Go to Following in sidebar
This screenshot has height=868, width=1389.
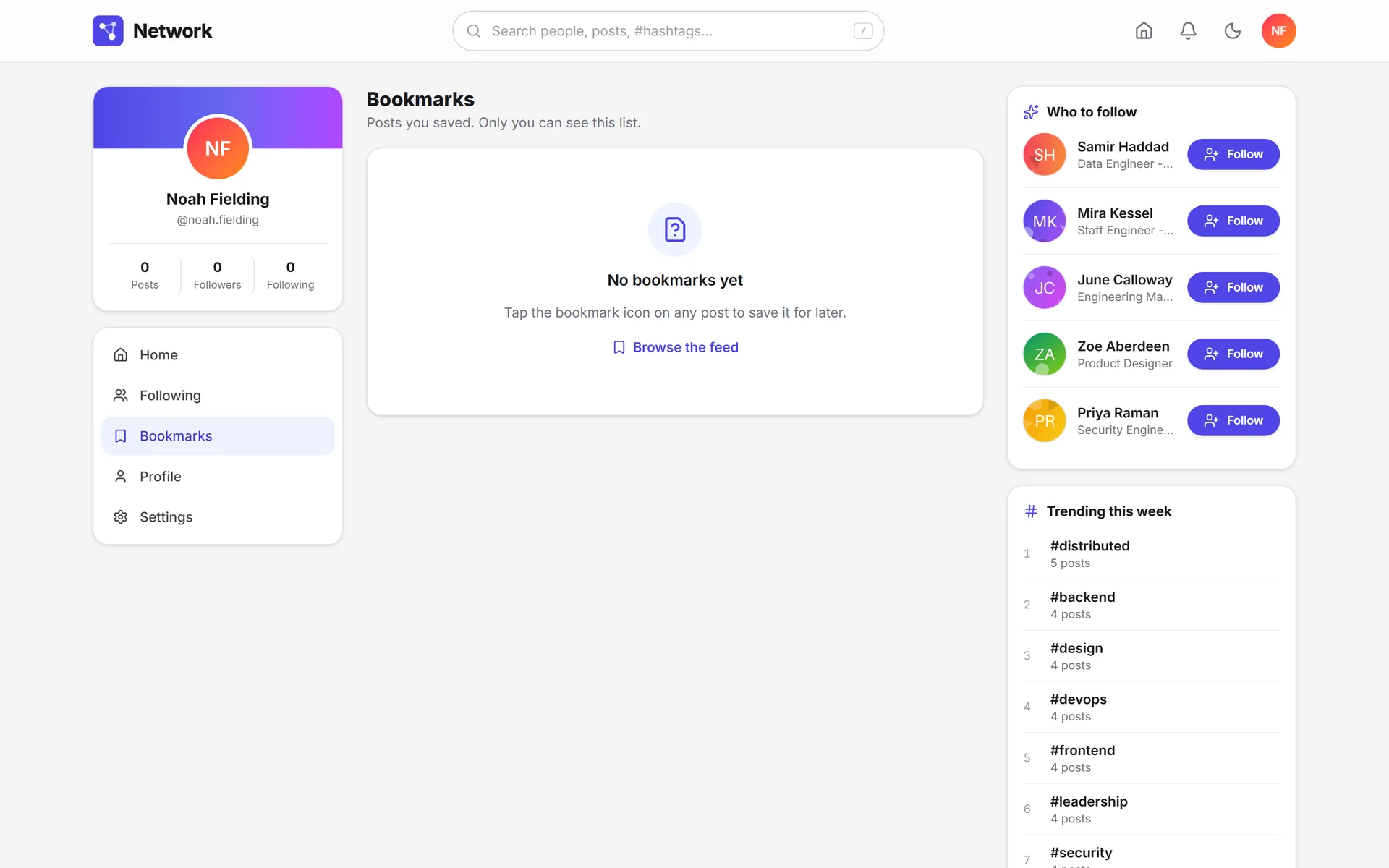(218, 395)
